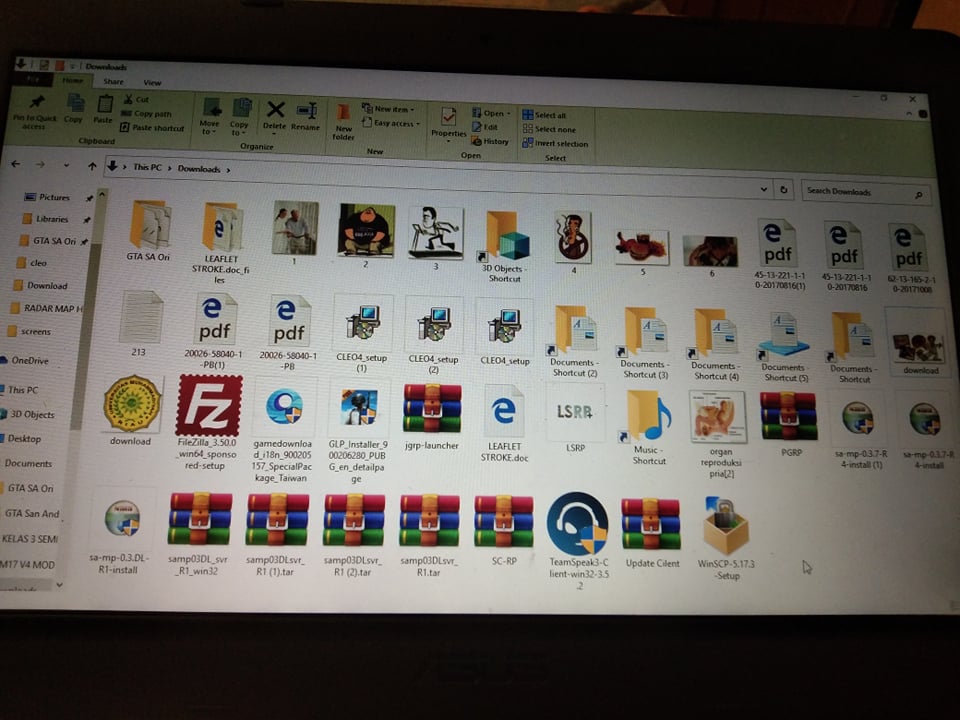Open the Easy access dropdown
The width and height of the screenshot is (960, 720).
[391, 123]
